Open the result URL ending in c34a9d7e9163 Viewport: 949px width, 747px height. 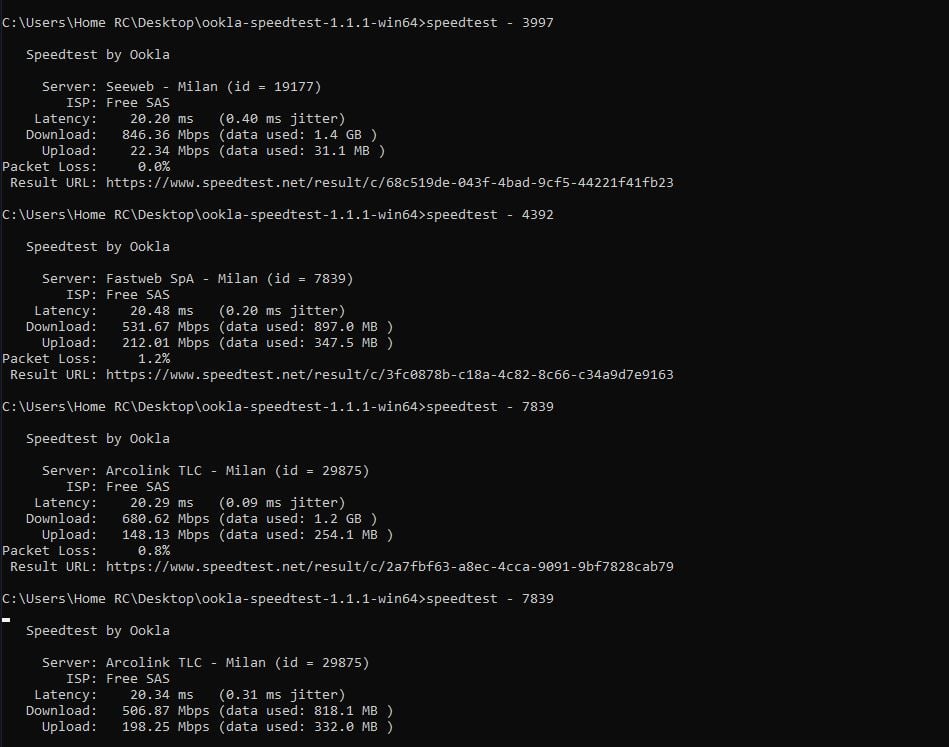pyautogui.click(x=389, y=375)
